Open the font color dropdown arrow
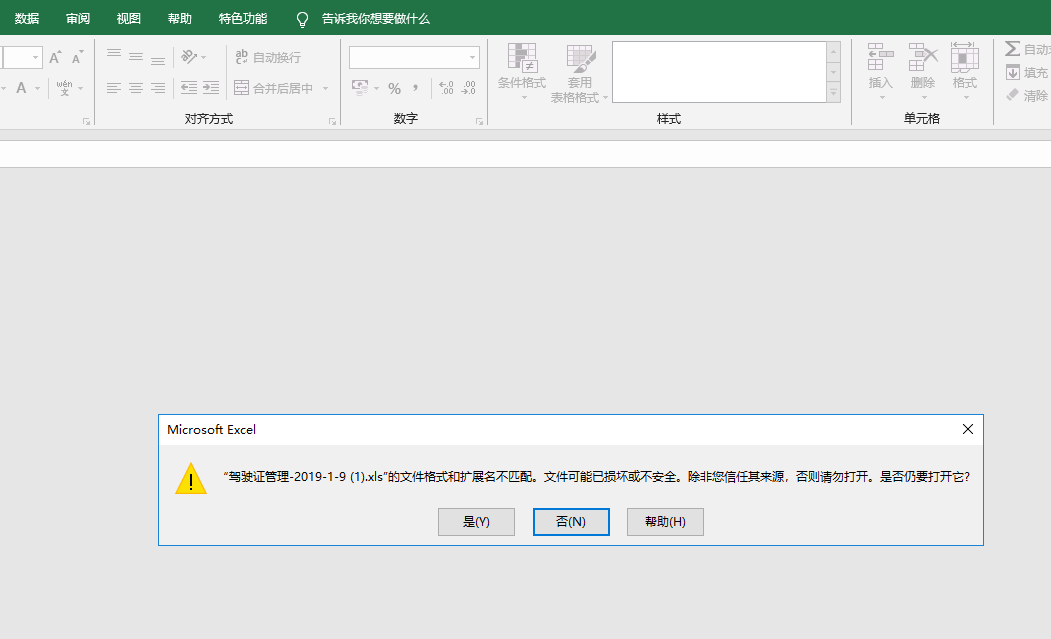The width and height of the screenshot is (1051, 639). pos(38,89)
